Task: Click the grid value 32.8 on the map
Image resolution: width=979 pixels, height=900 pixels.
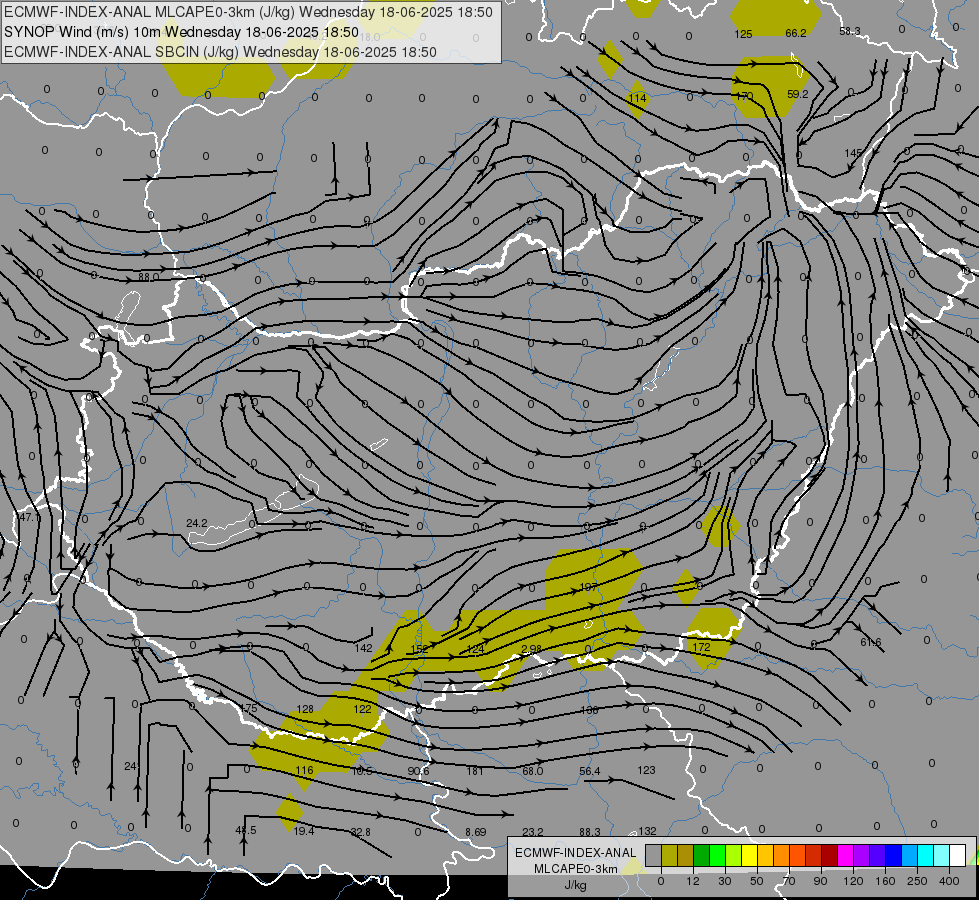Action: [361, 832]
